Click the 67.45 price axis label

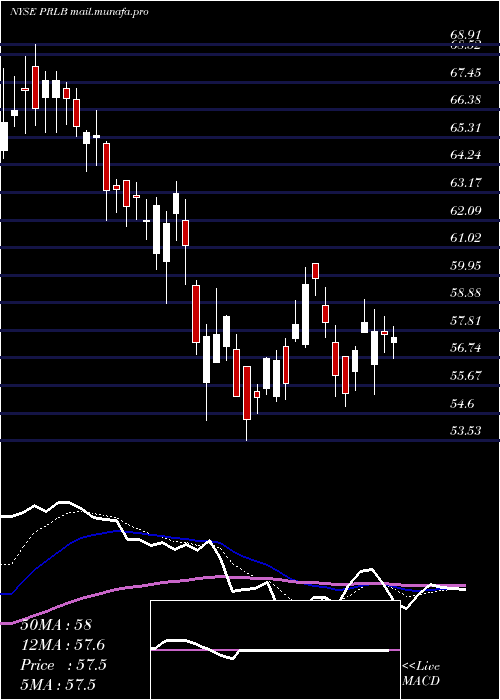pyautogui.click(x=466, y=72)
